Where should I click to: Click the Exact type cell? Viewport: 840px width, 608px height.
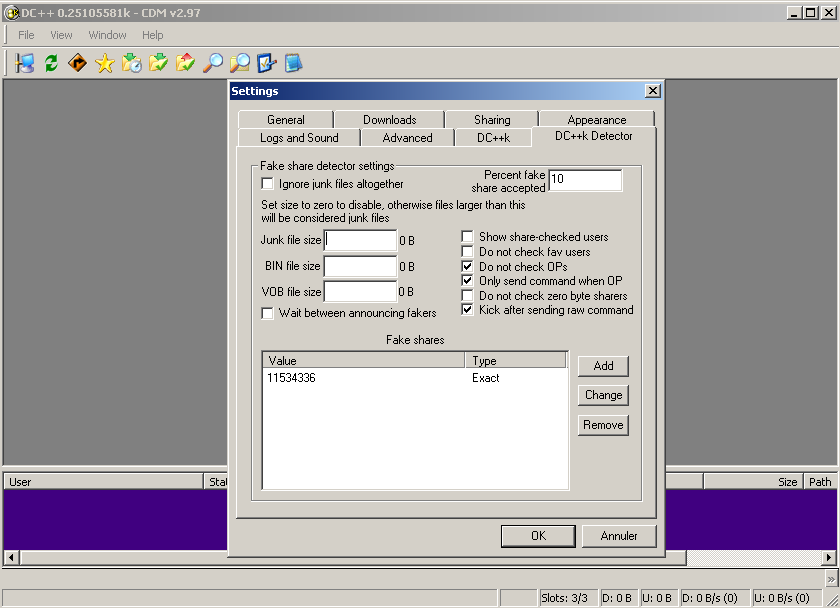[485, 378]
